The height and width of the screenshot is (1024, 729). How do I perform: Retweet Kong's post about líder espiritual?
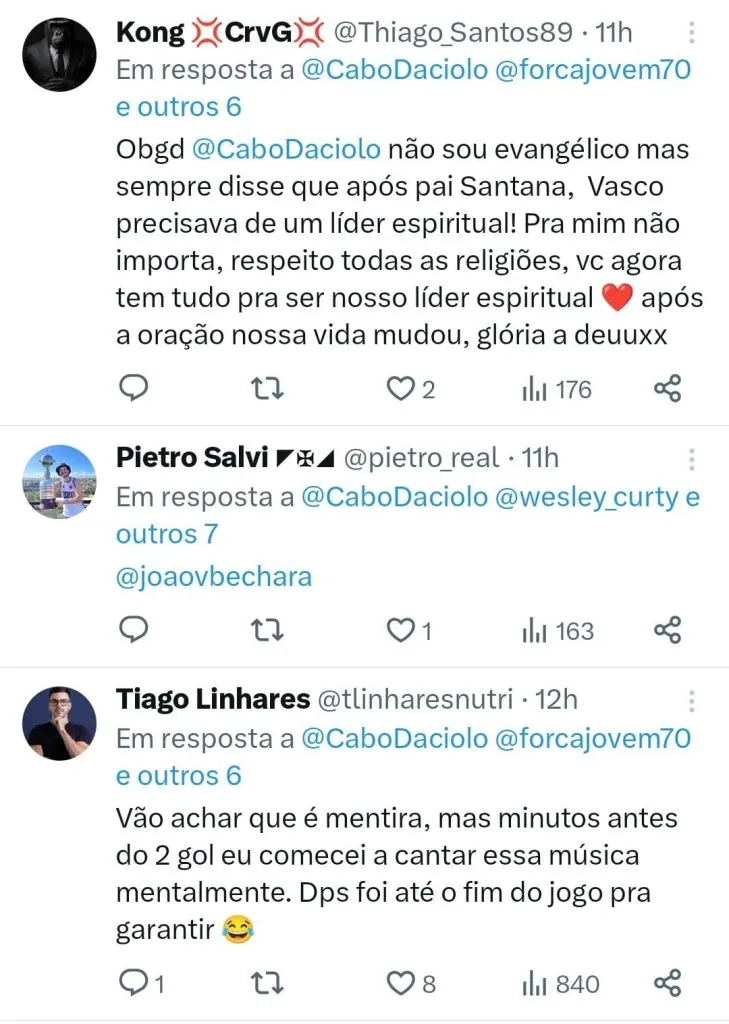(x=266, y=389)
